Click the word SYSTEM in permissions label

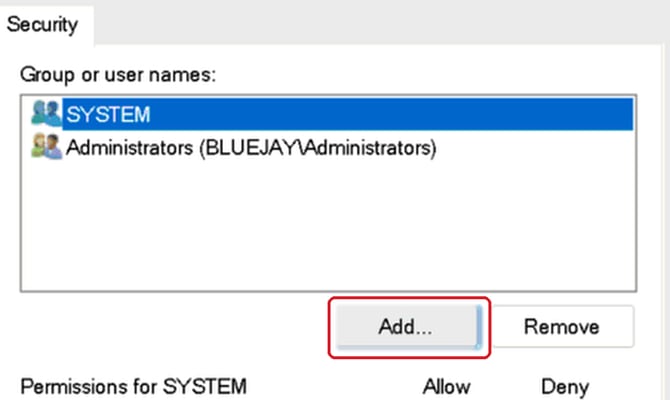[205, 386]
